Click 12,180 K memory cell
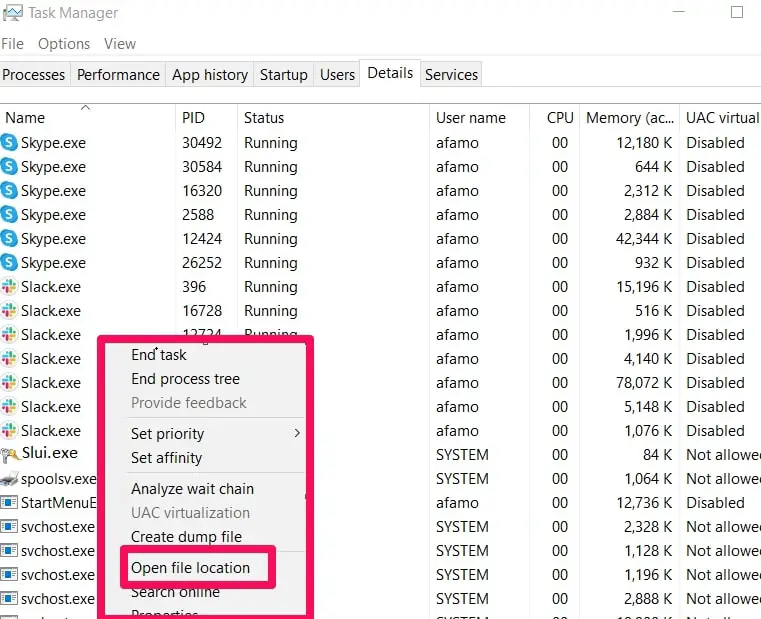Screen dimensions: 761x619 tap(644, 143)
